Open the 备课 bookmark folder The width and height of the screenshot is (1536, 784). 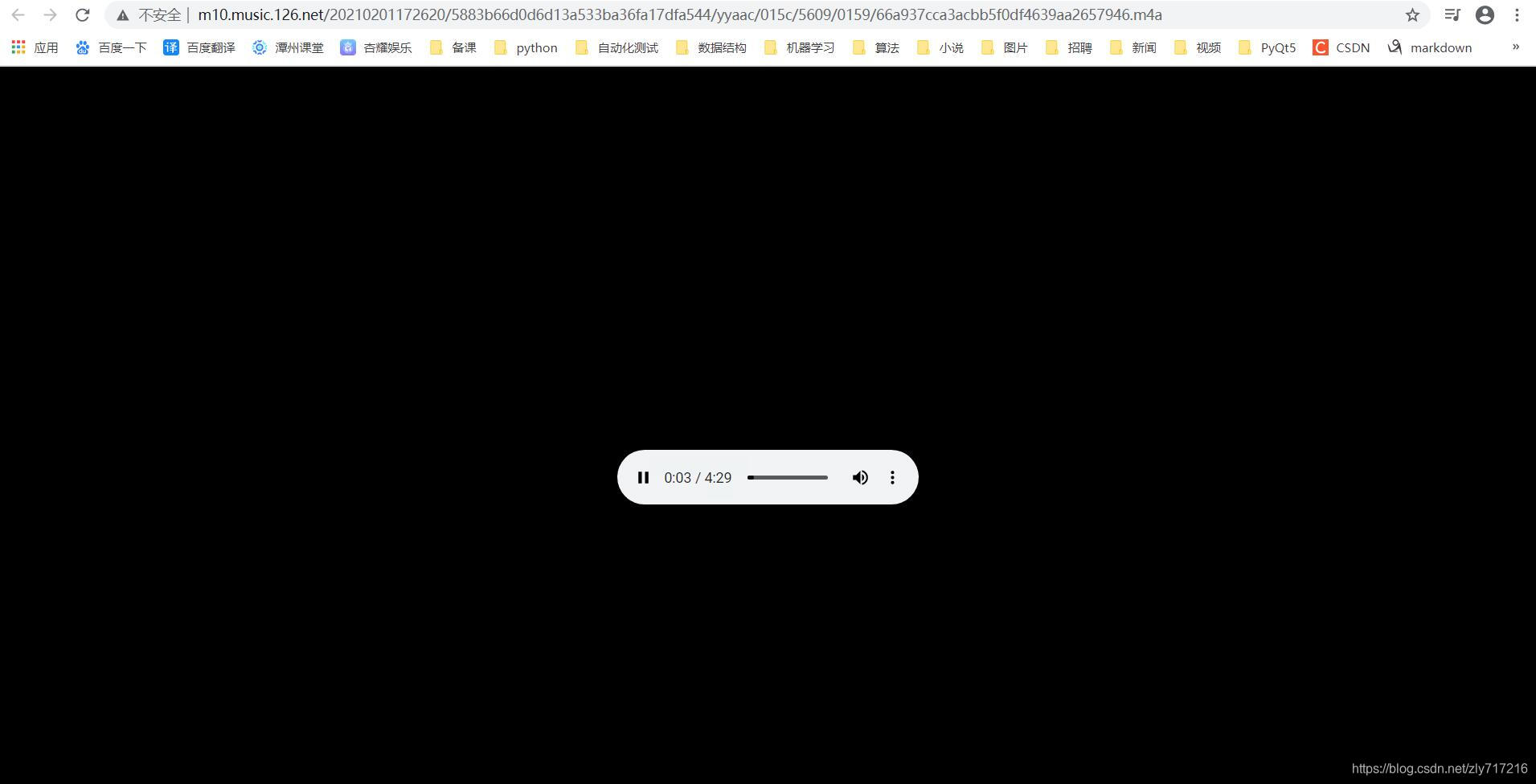[x=453, y=47]
